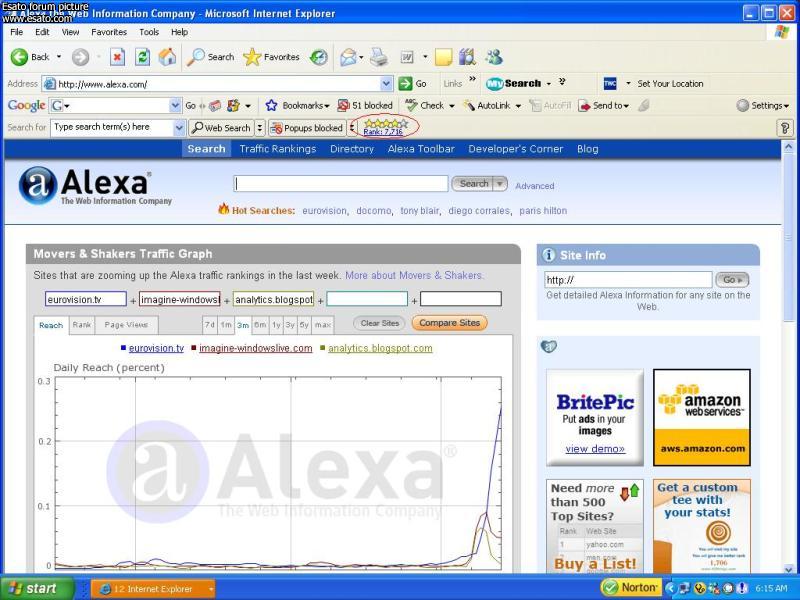Open the Tools menu
The height and width of the screenshot is (600, 800).
[x=149, y=32]
